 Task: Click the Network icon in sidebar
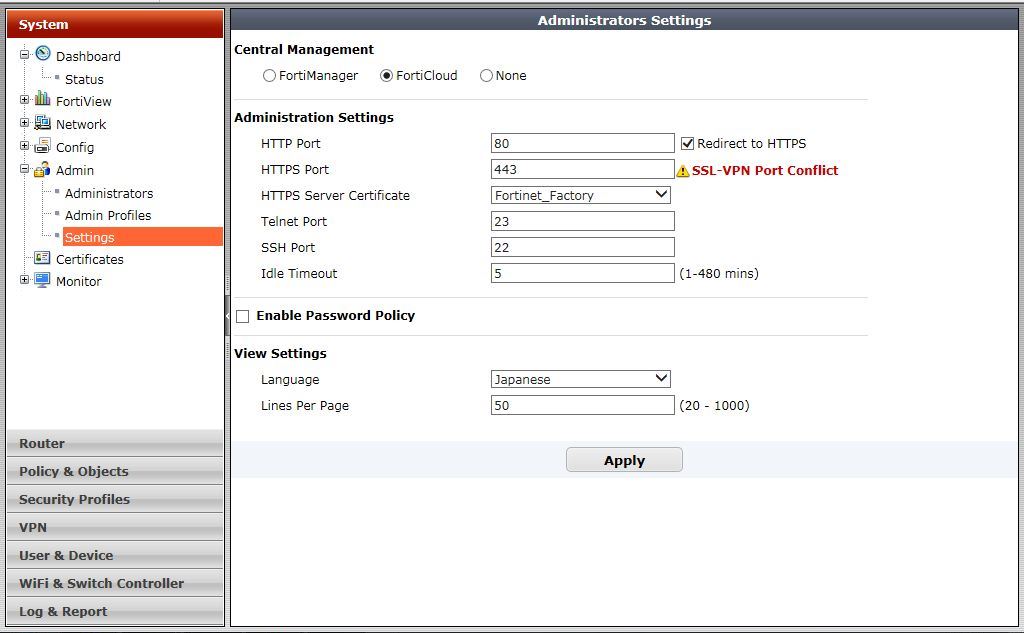pos(42,123)
